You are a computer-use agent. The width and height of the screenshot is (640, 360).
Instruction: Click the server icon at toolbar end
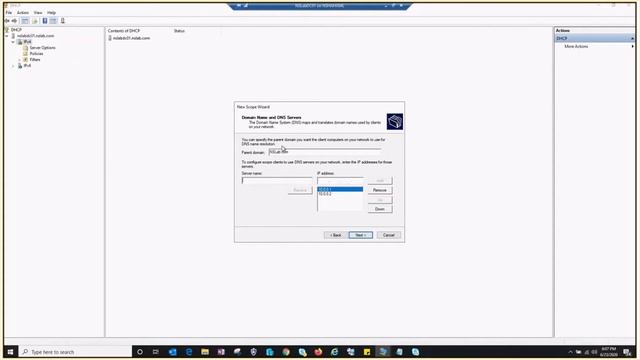pos(62,21)
